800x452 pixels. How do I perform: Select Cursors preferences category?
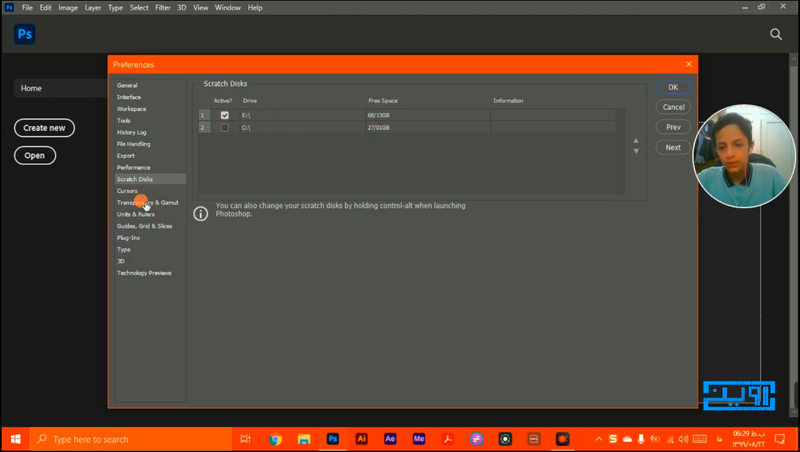coord(127,190)
